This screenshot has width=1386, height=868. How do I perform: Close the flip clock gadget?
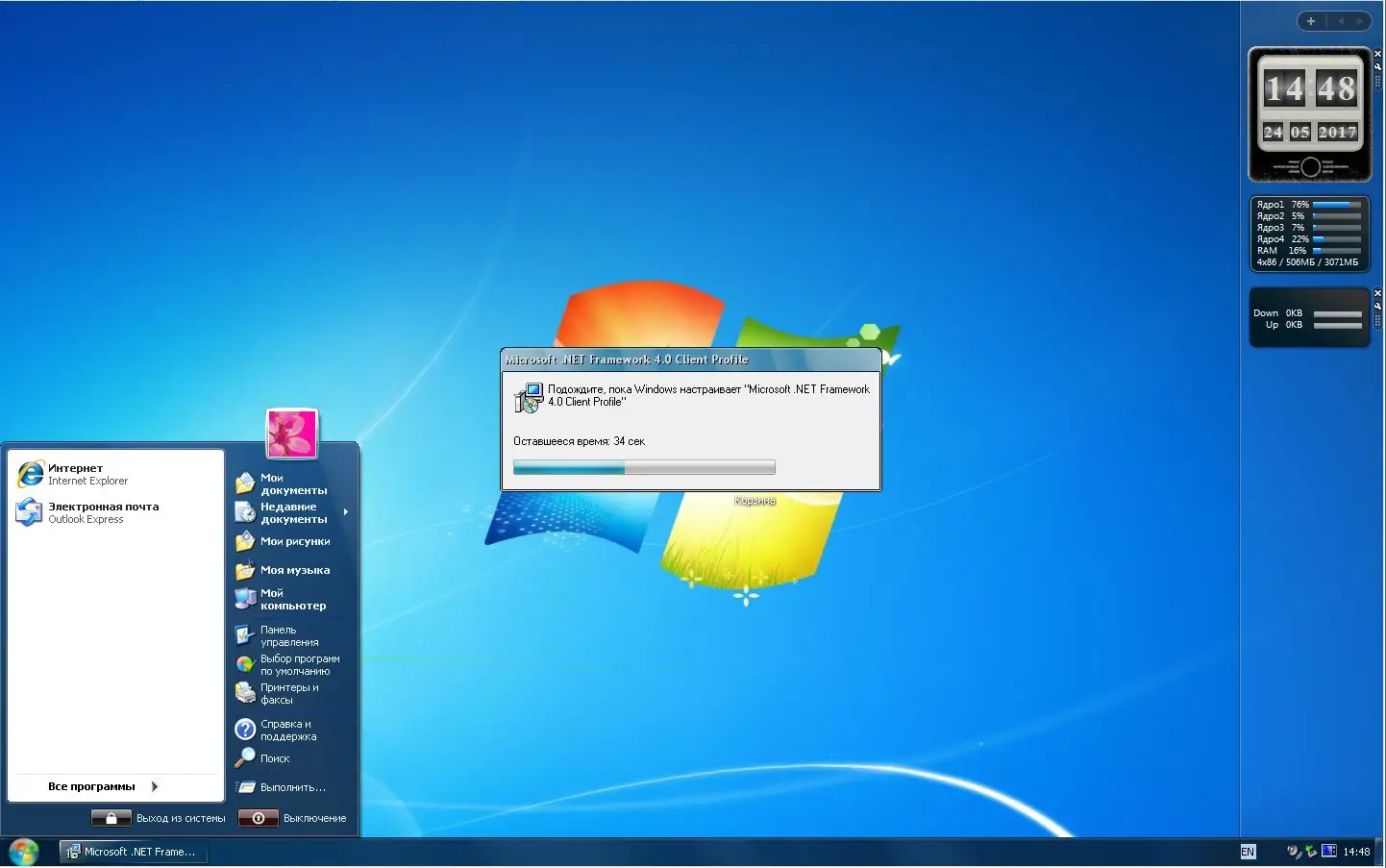[1377, 54]
